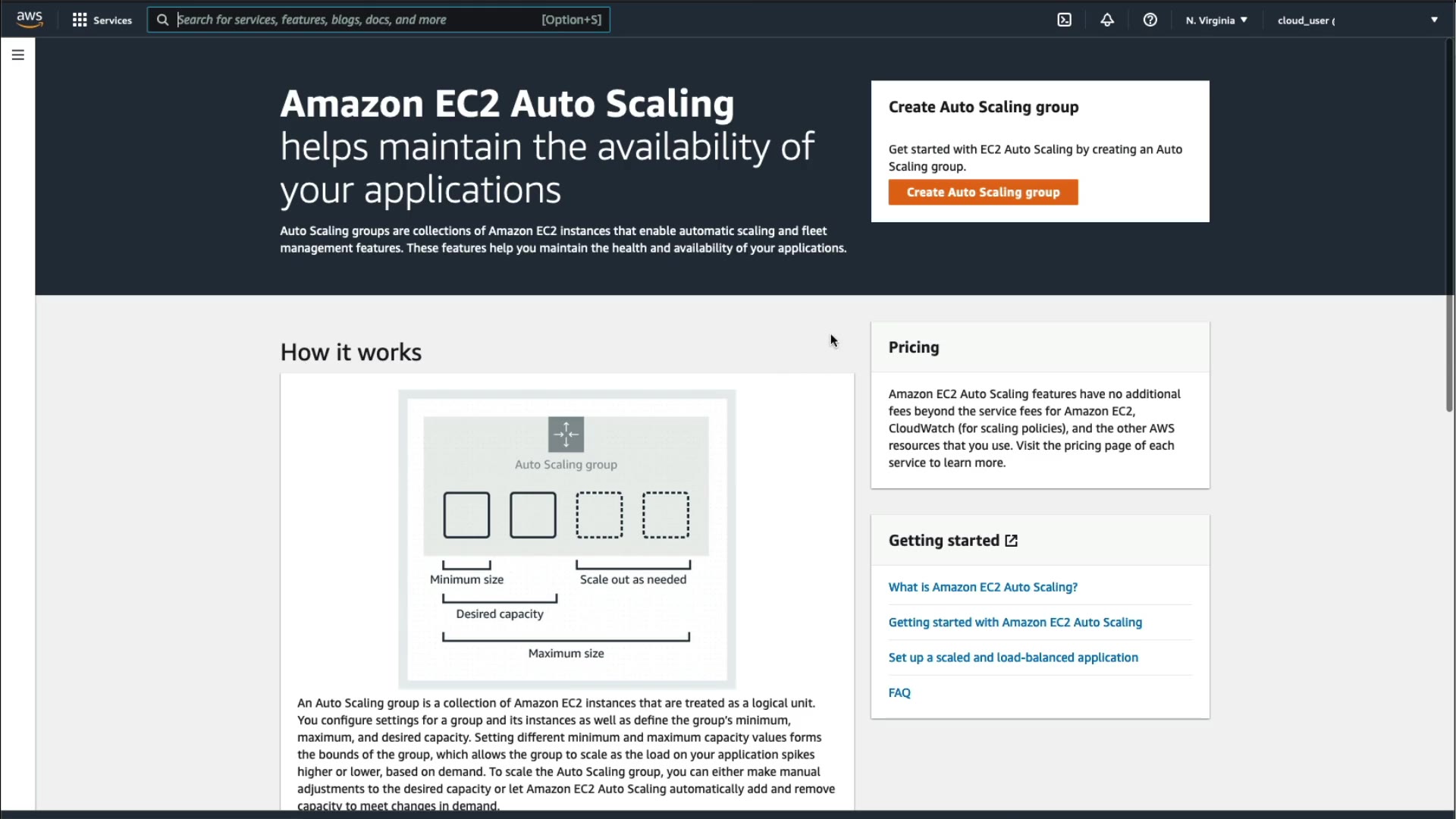Click the Services menu label
The width and height of the screenshot is (1456, 819).
click(112, 20)
